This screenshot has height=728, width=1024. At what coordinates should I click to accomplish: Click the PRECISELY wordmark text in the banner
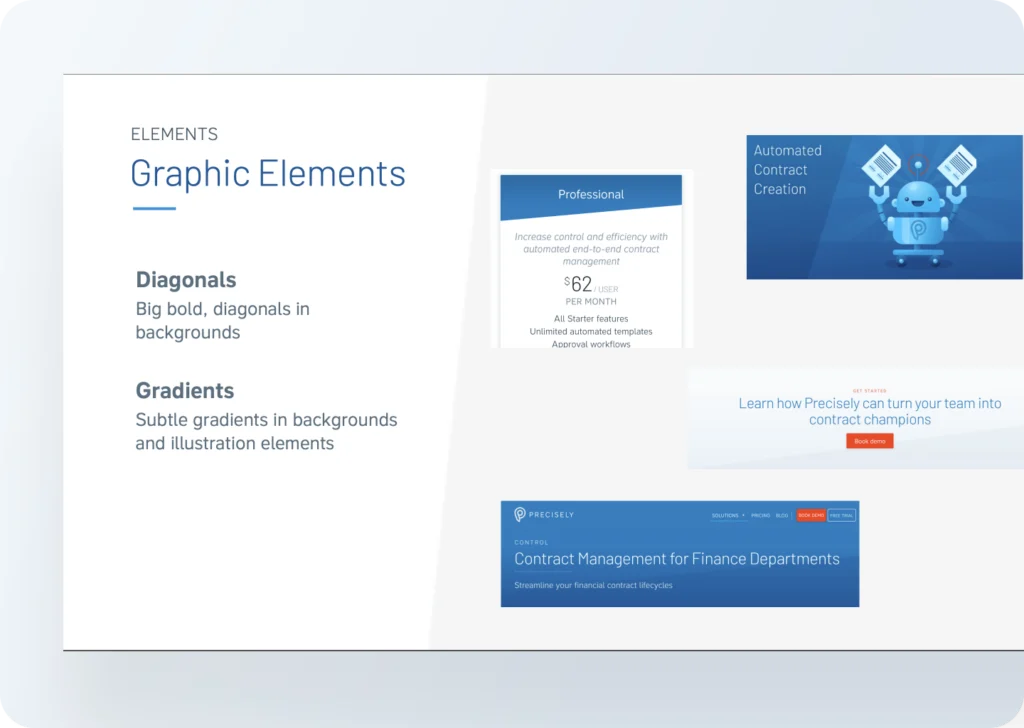551,514
